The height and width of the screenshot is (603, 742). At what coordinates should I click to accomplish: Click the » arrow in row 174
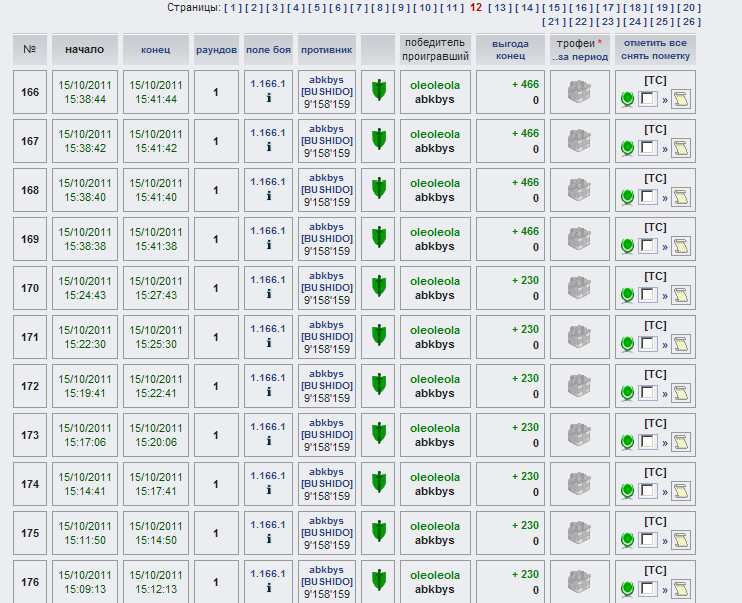[x=664, y=492]
